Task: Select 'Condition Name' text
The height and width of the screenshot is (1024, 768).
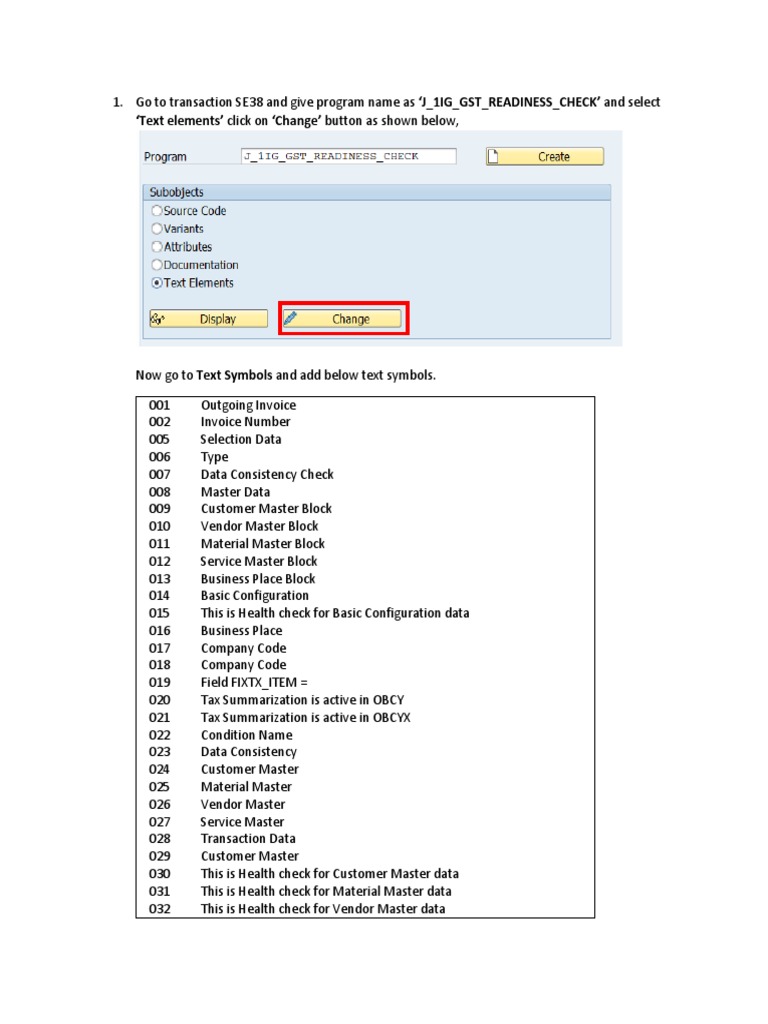Action: tap(247, 735)
